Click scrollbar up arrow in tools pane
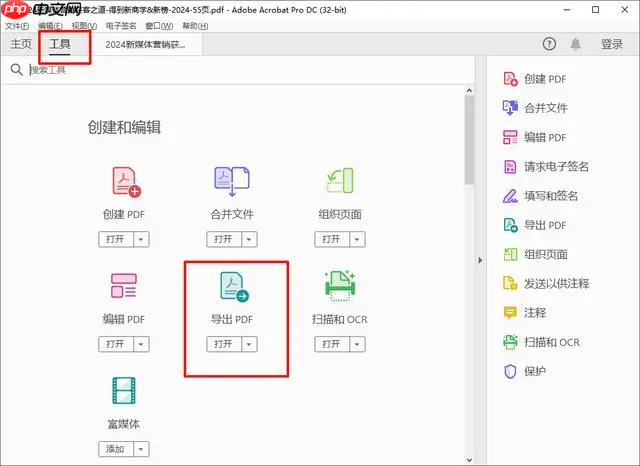Viewport: 640px width, 466px height. [x=469, y=90]
